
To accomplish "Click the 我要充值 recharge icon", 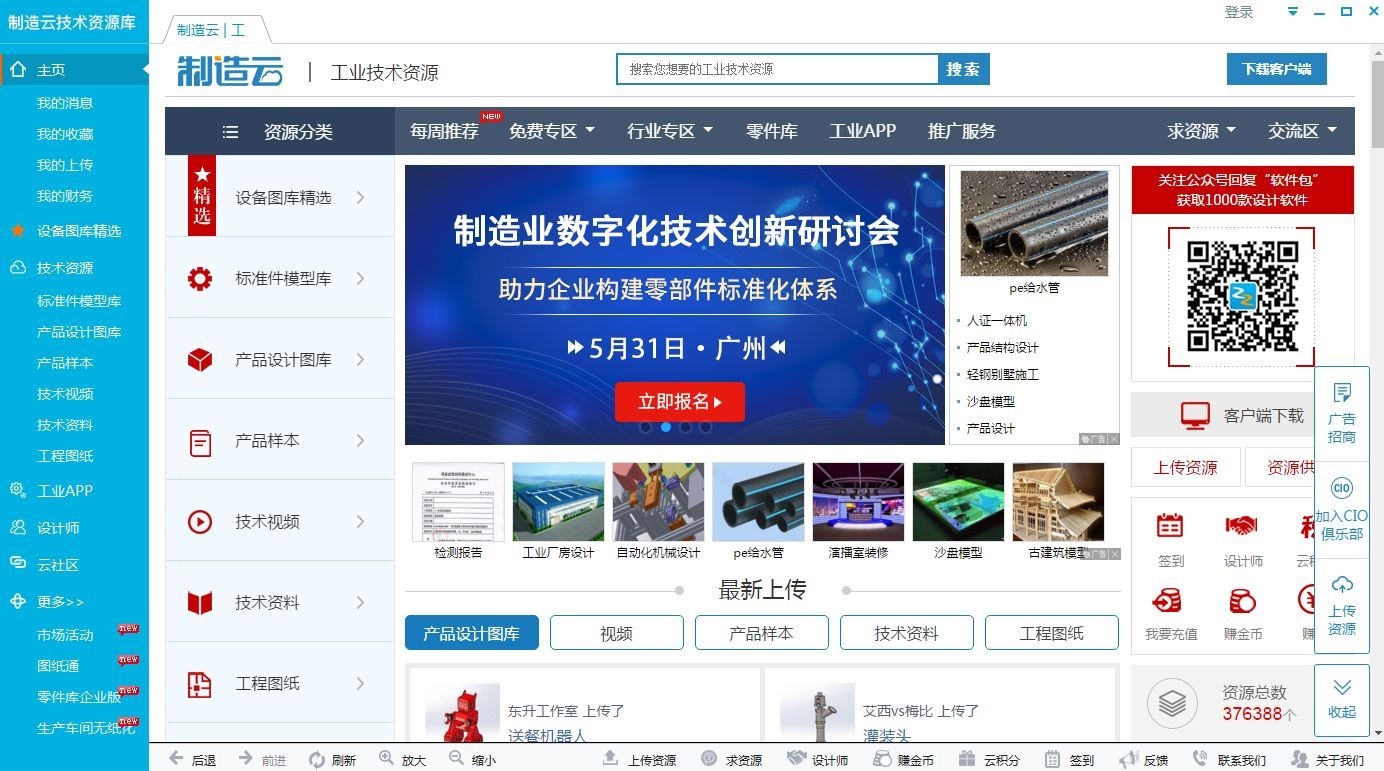I will [1167, 600].
